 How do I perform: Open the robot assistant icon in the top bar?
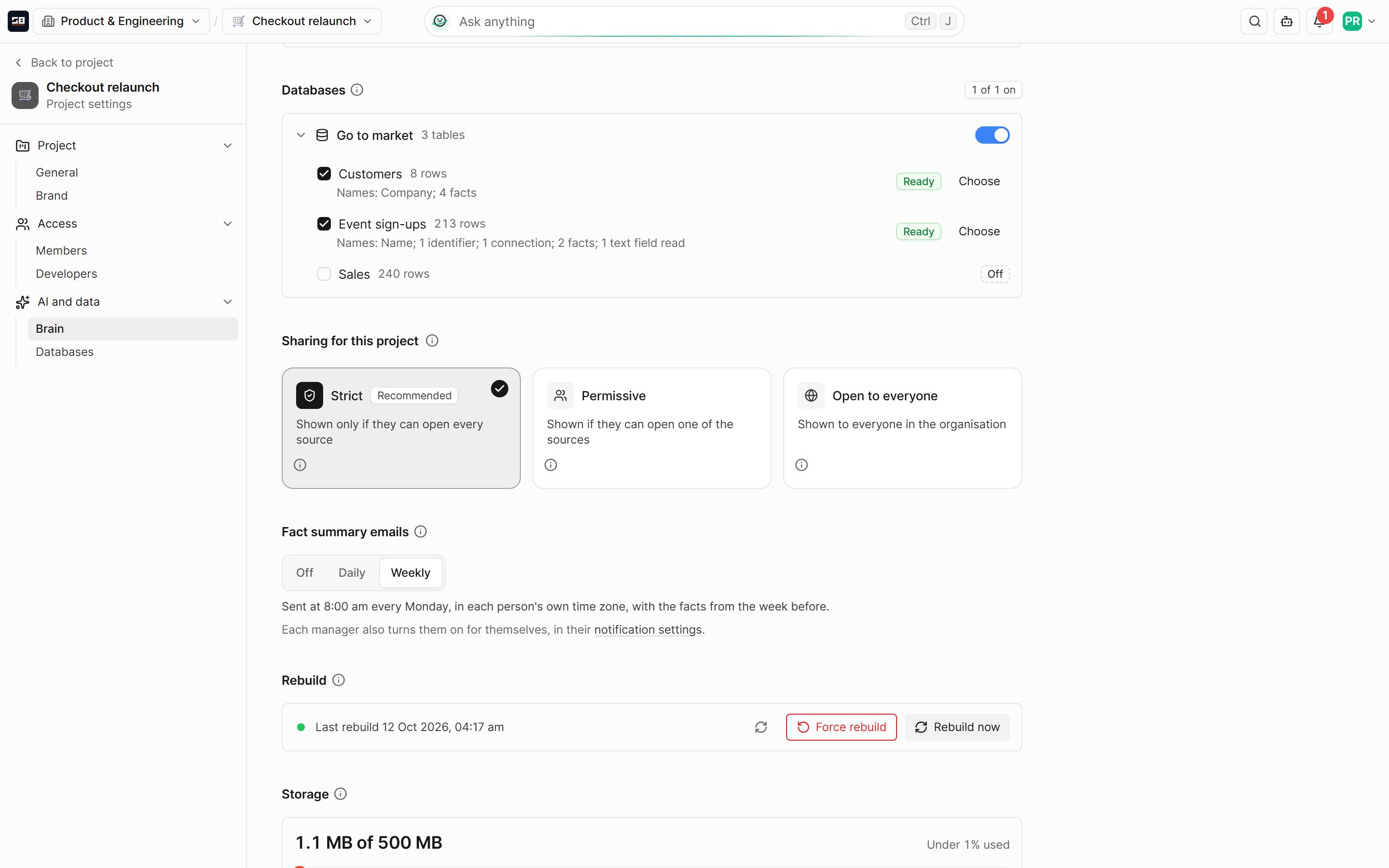click(x=1287, y=21)
